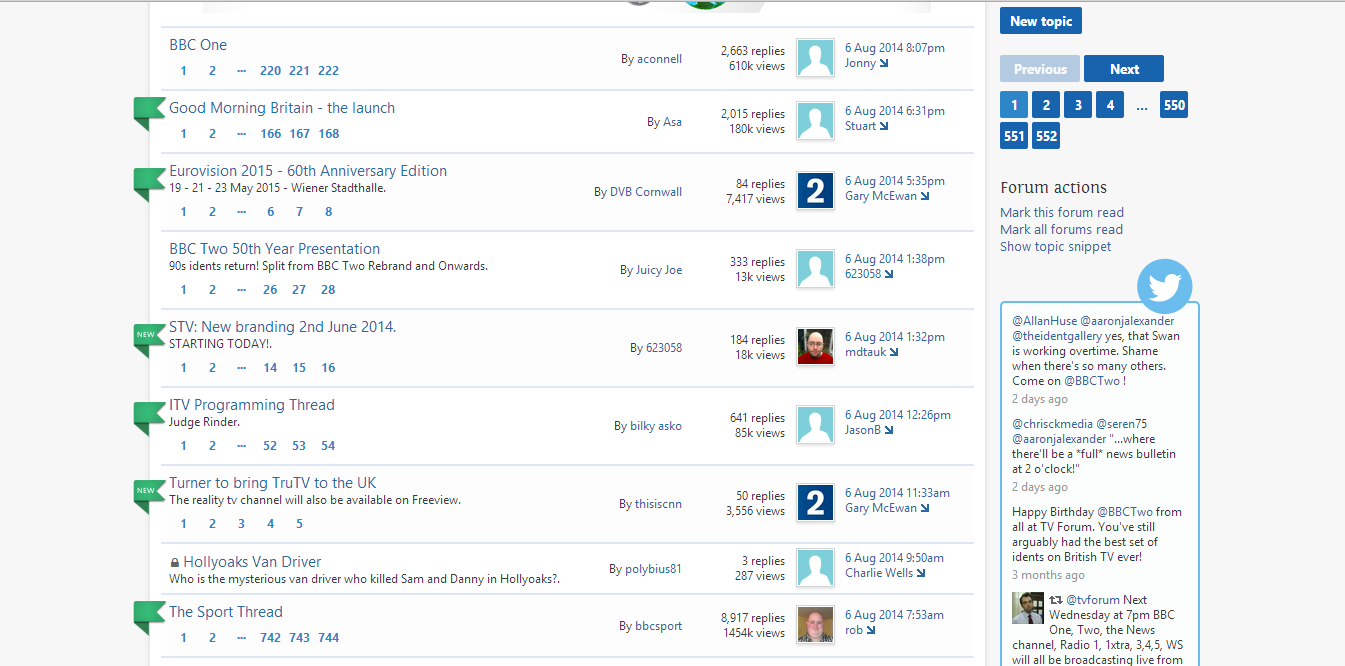Expand page ellipsis in BBC One topic

click(241, 71)
